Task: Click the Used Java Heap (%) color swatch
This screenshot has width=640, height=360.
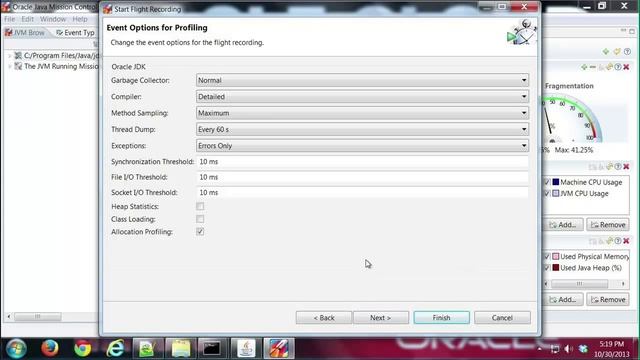Action: point(556,268)
